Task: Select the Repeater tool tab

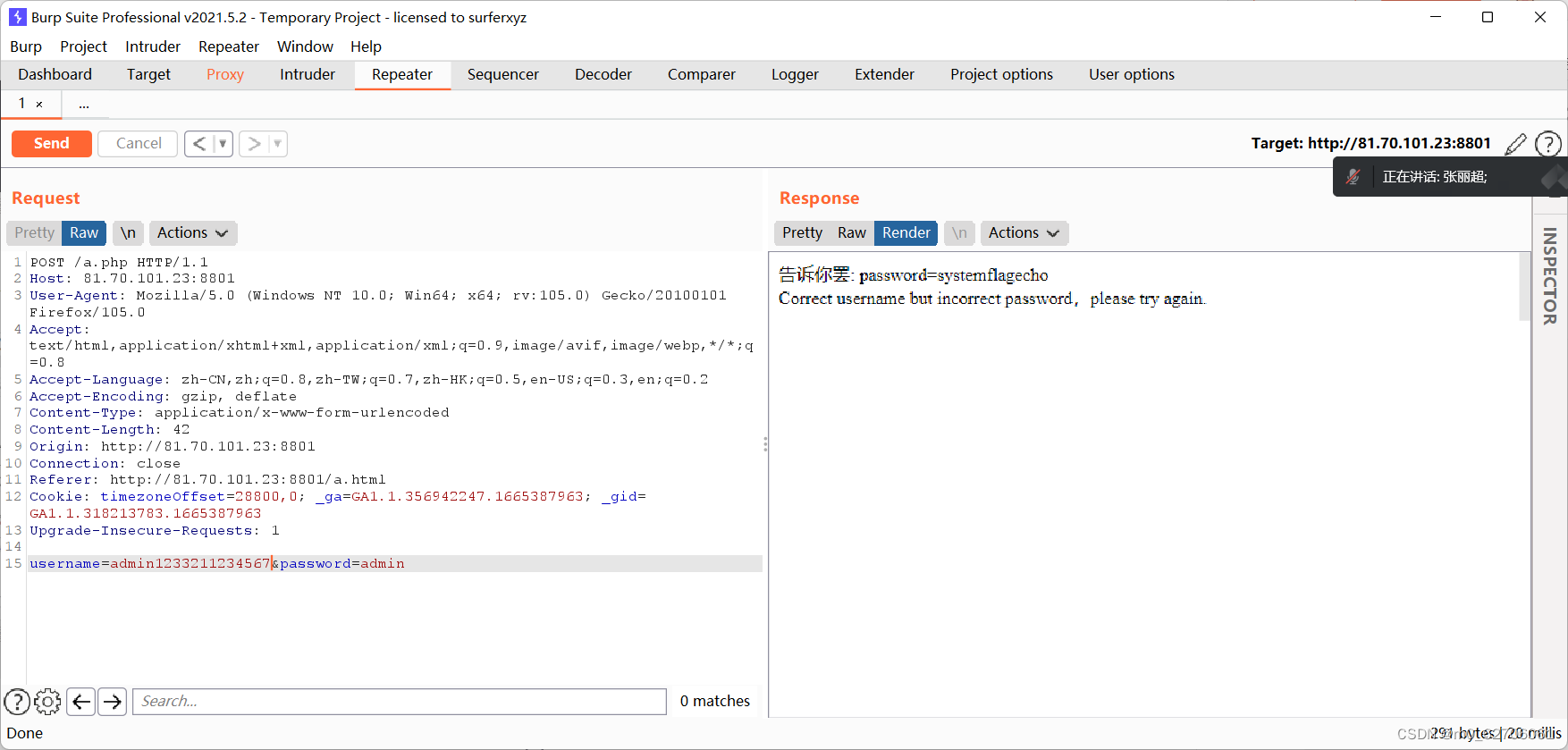Action: pyautogui.click(x=402, y=75)
